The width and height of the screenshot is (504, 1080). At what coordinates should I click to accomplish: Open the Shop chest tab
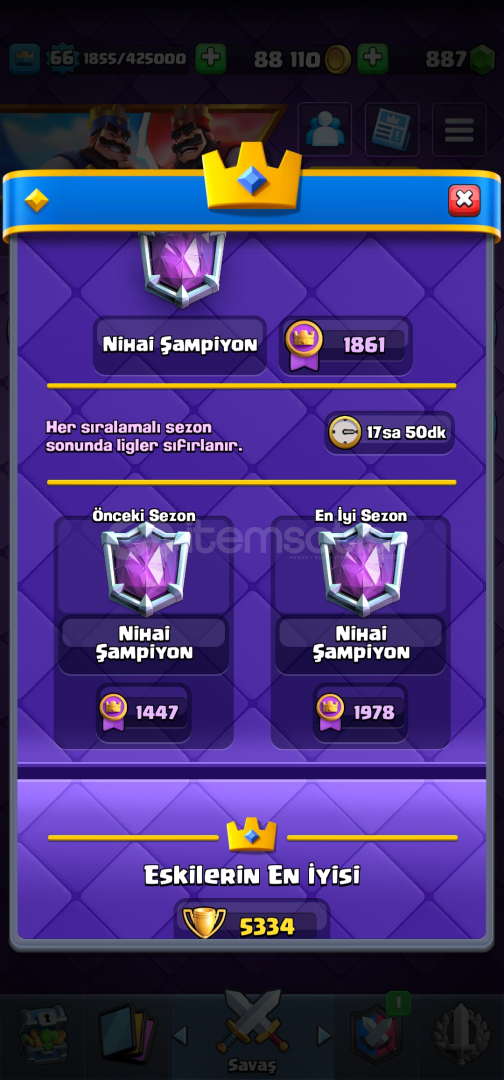43,1035
